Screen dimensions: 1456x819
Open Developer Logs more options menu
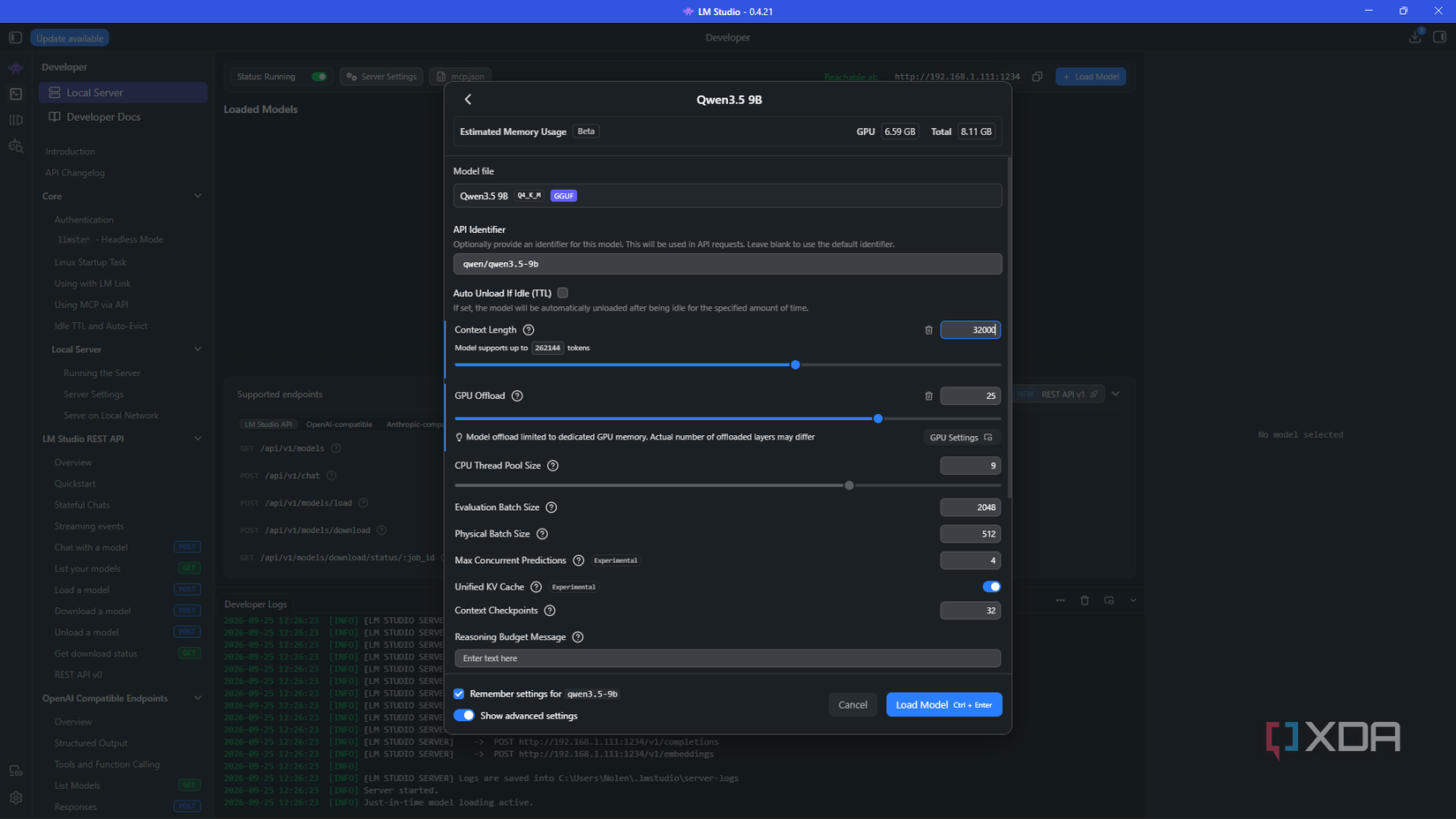(x=1060, y=600)
